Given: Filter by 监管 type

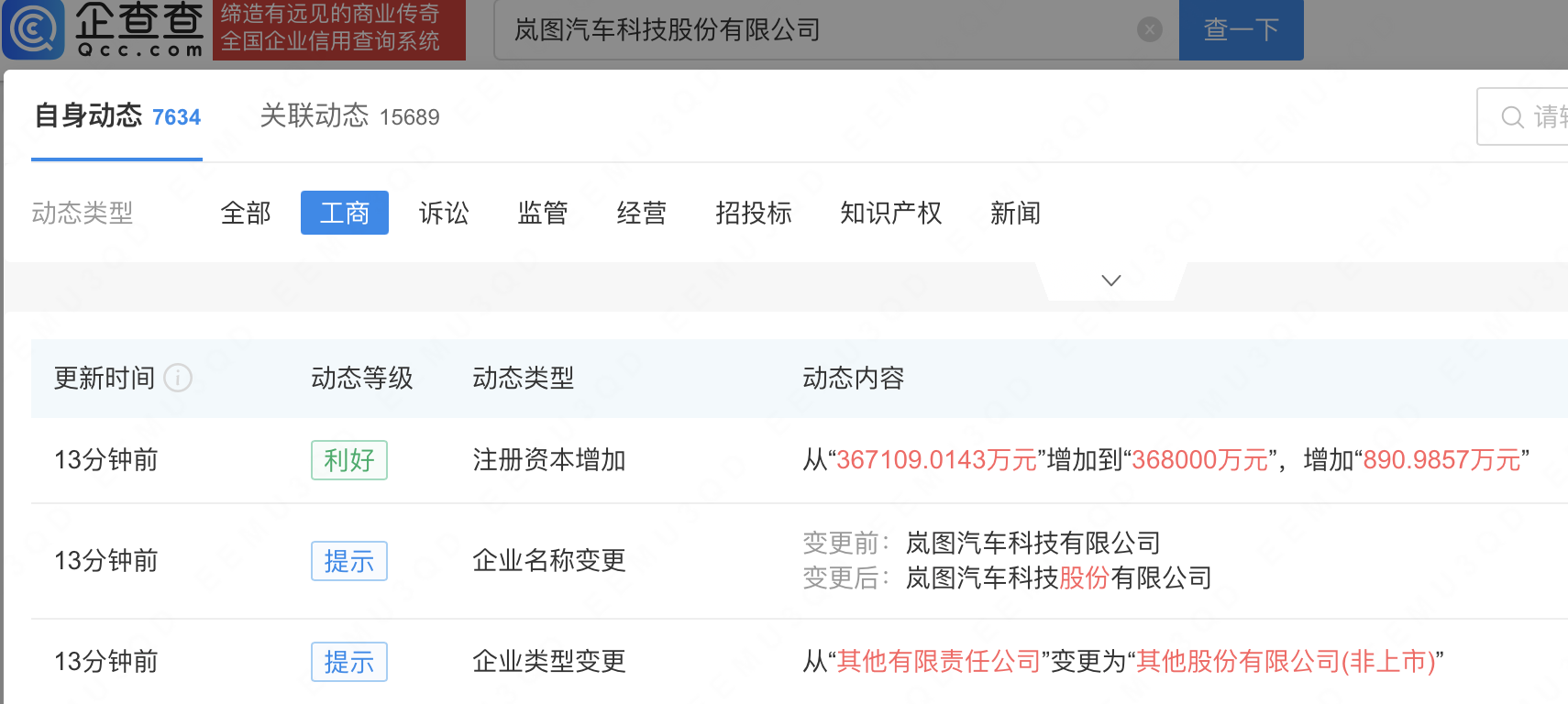Looking at the screenshot, I should [543, 213].
